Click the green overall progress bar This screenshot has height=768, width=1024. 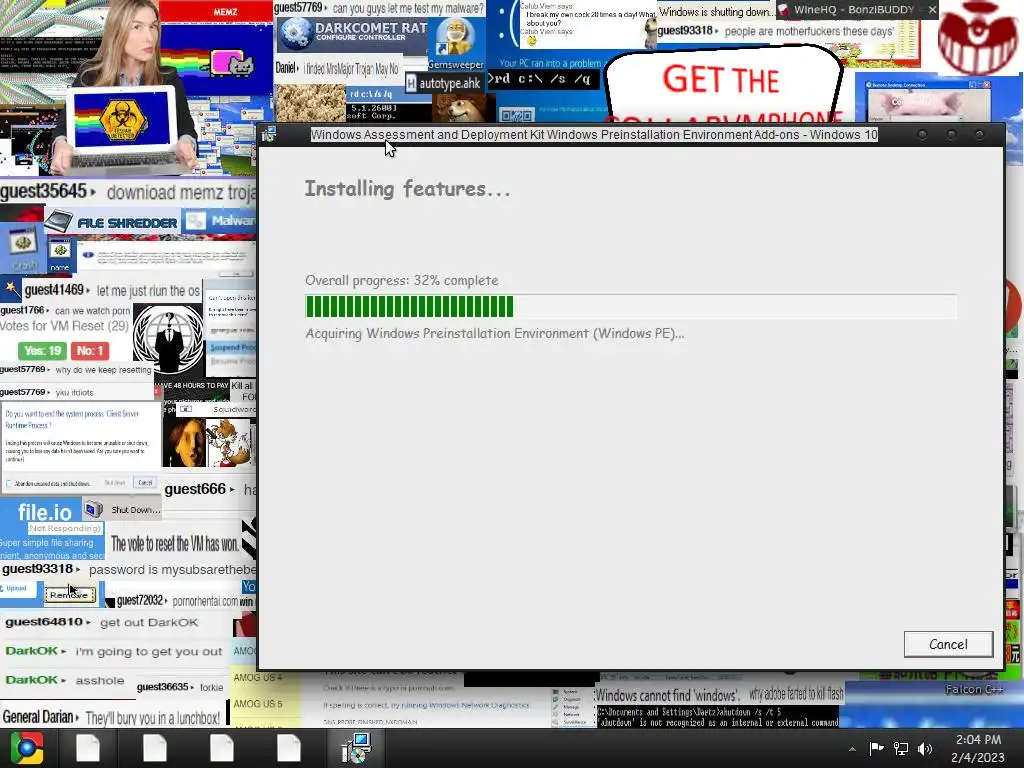point(631,306)
